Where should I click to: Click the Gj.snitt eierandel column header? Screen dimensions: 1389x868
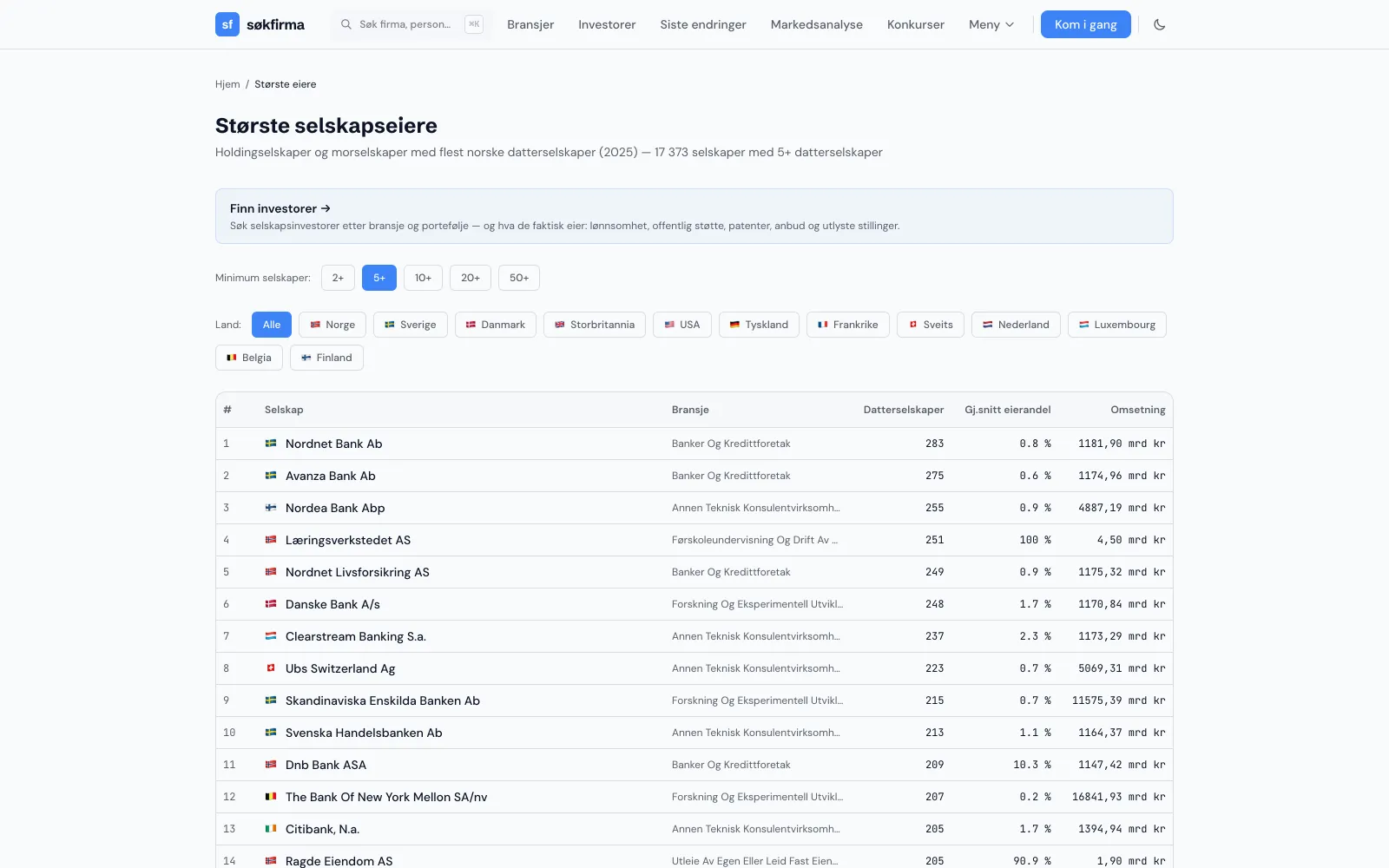tap(1008, 410)
